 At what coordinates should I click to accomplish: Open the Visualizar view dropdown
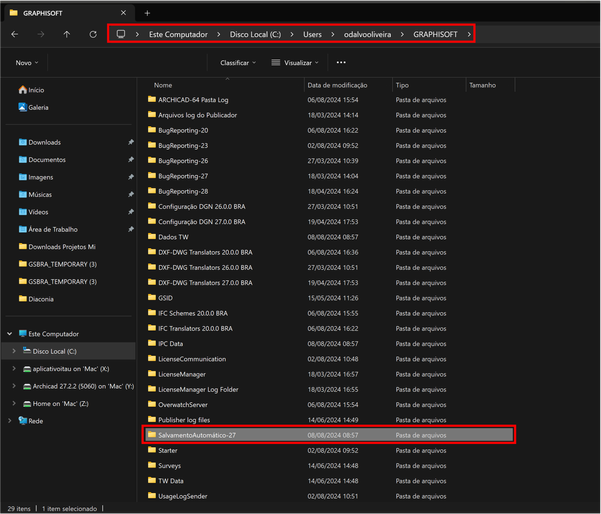(296, 62)
